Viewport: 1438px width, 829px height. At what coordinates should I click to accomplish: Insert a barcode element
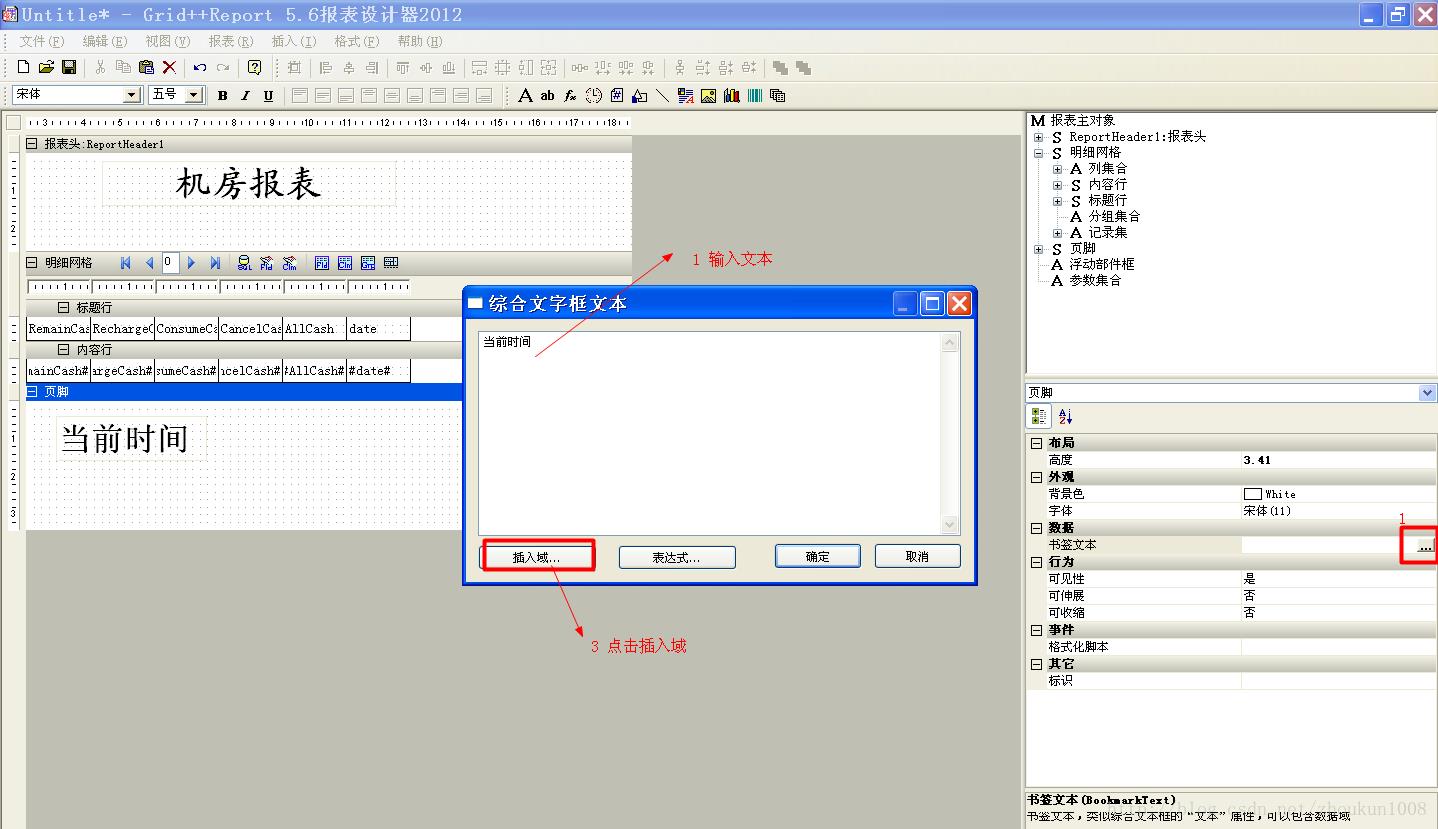click(754, 95)
